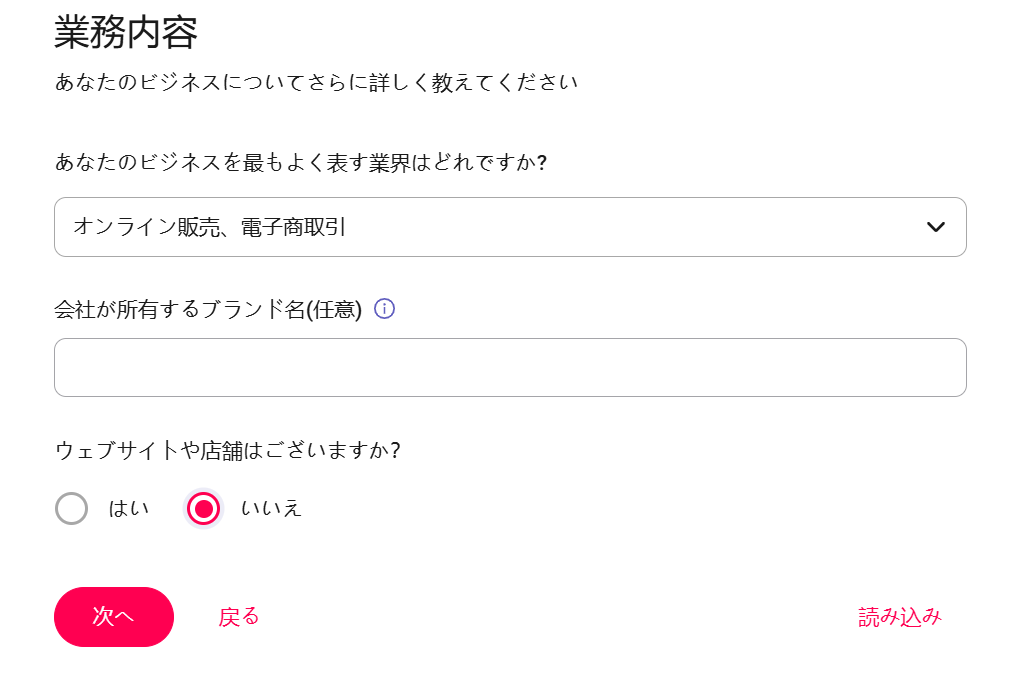
Task: Click the info icon beside ブランド名(任意)
Action: pyautogui.click(x=384, y=308)
